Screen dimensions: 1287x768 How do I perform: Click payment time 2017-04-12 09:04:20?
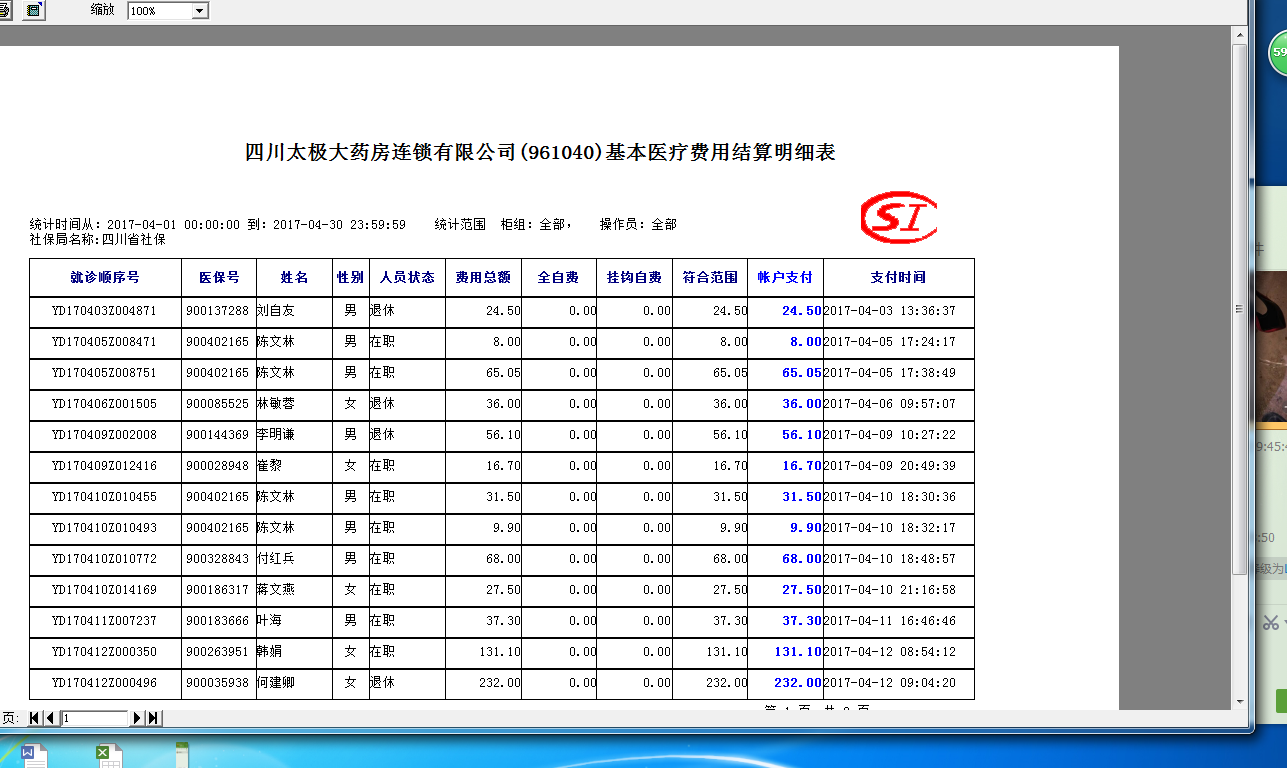click(890, 683)
